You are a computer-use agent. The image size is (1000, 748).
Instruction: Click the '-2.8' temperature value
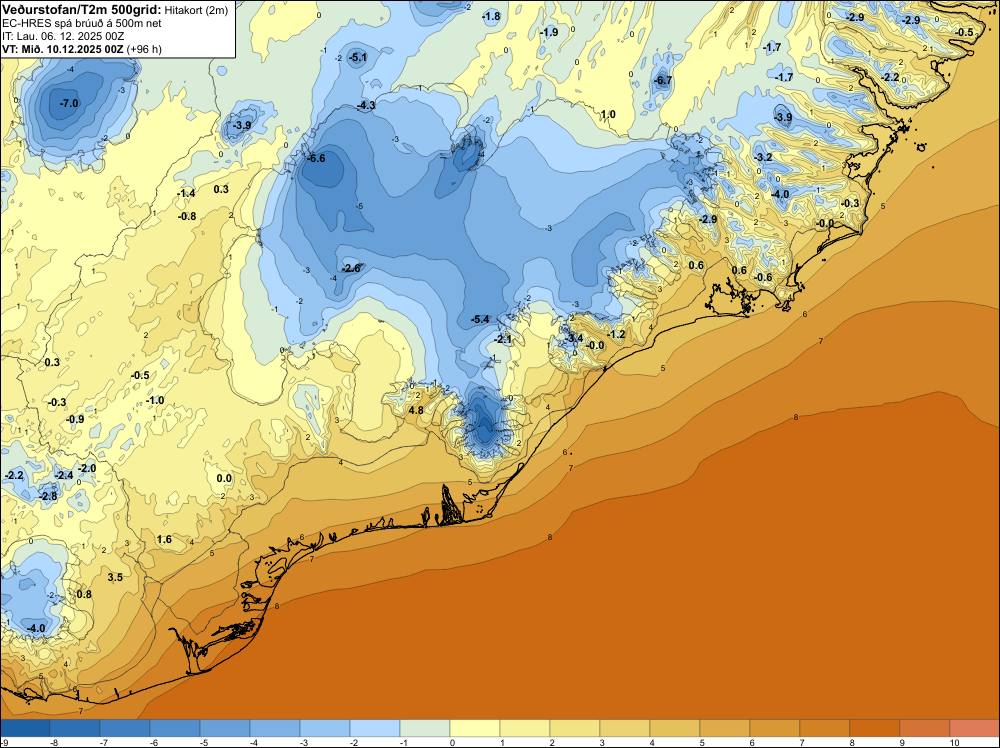coord(48,496)
